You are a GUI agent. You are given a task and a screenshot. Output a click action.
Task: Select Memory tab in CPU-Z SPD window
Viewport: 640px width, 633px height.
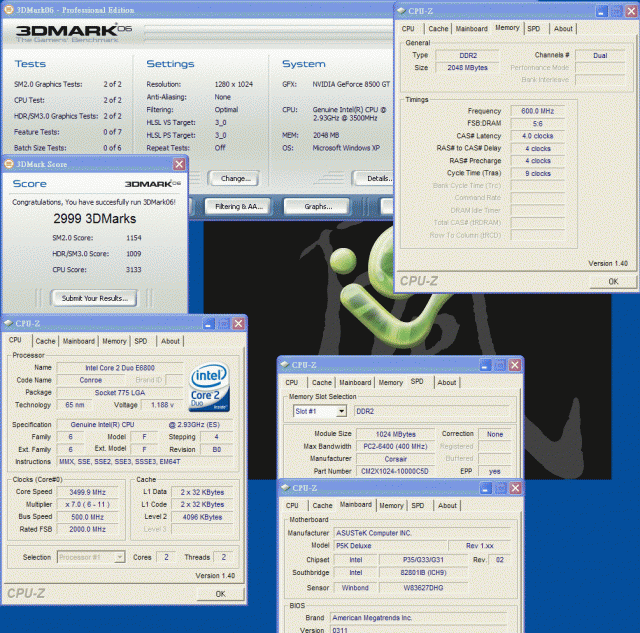click(391, 383)
